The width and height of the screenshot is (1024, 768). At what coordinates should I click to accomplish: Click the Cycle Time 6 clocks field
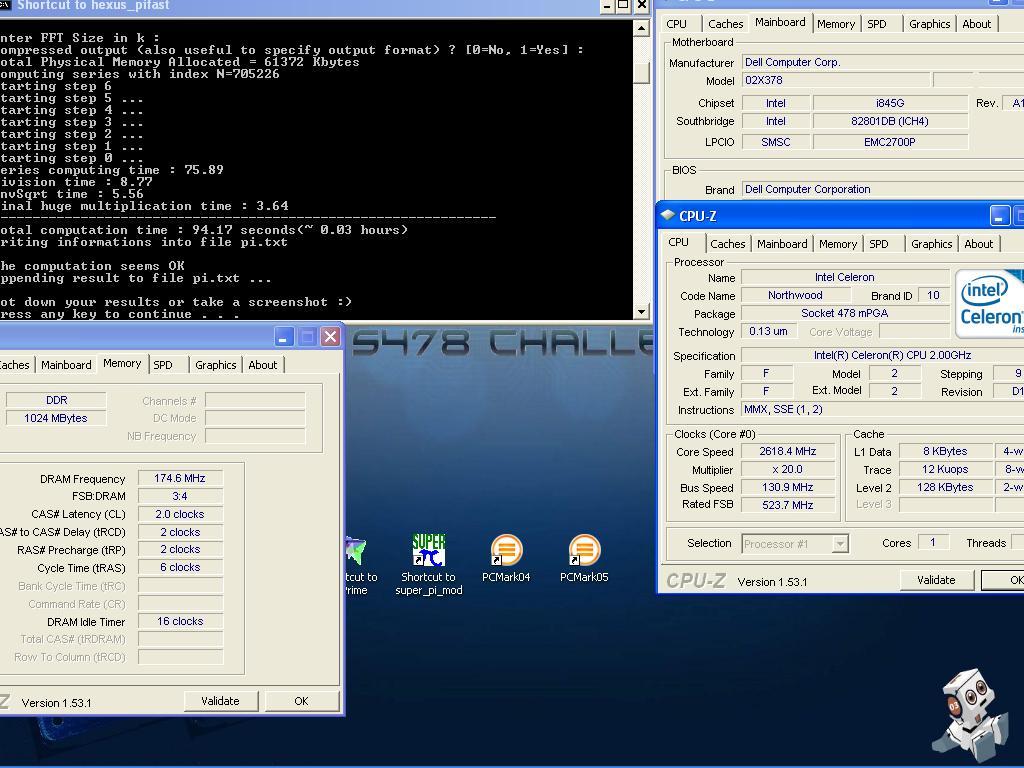(180, 568)
